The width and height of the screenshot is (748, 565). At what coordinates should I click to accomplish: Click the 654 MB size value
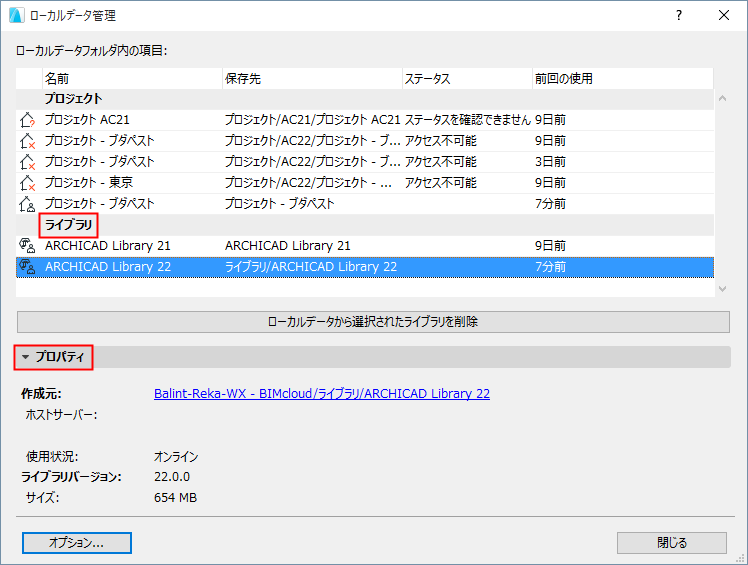point(175,498)
